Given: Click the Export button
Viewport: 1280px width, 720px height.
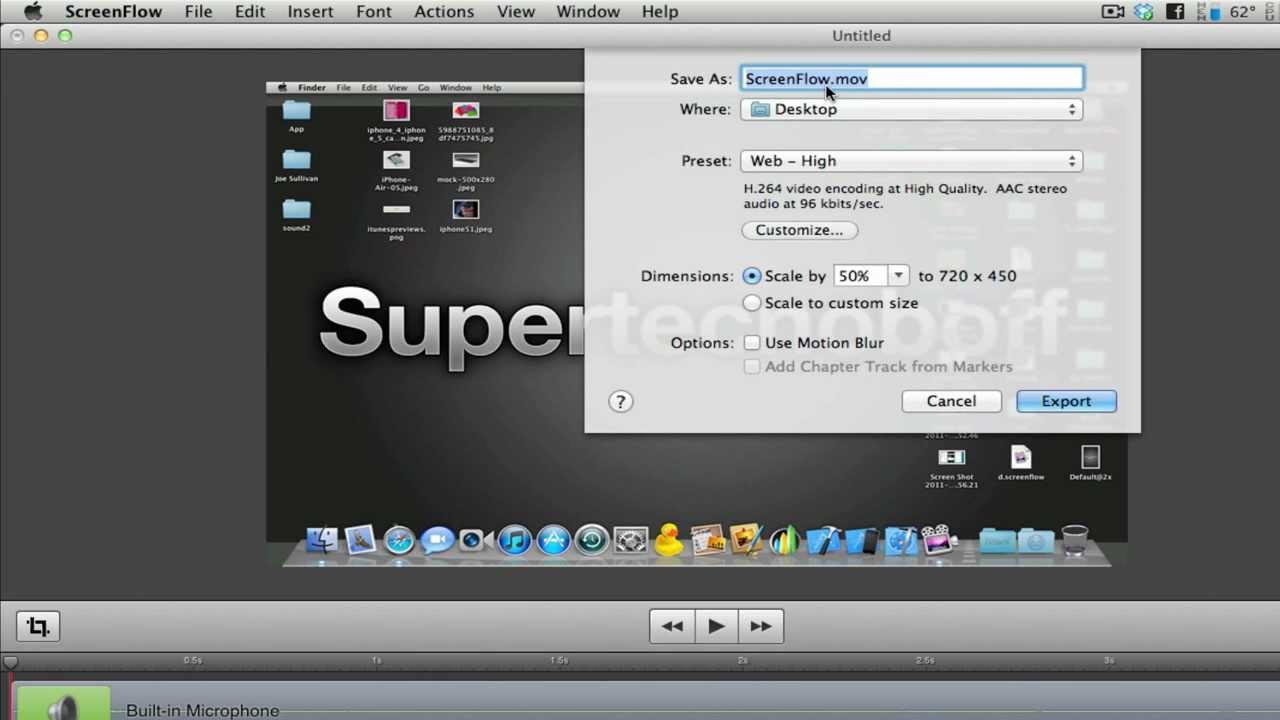Looking at the screenshot, I should (1066, 401).
